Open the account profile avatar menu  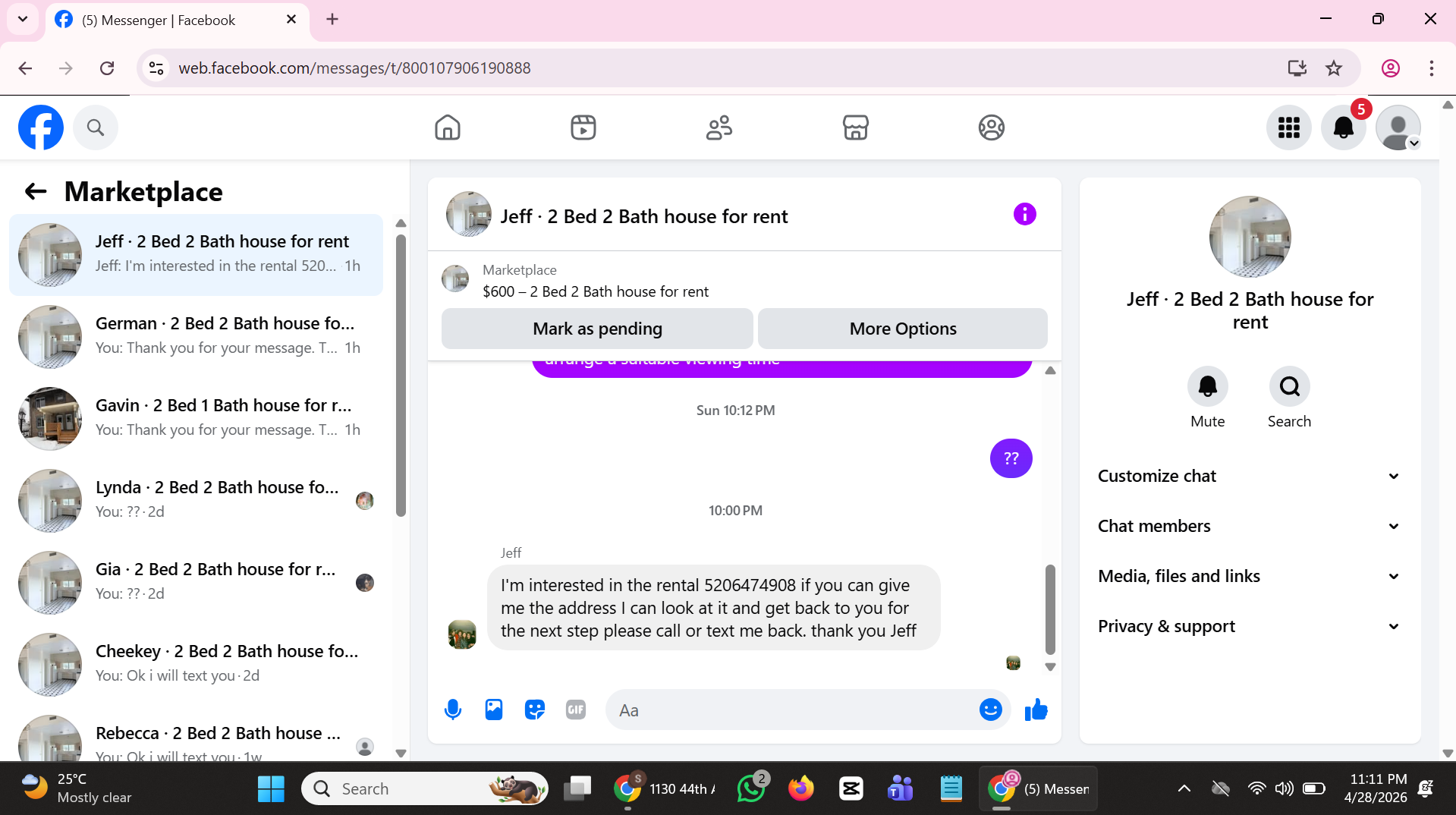[x=1398, y=127]
